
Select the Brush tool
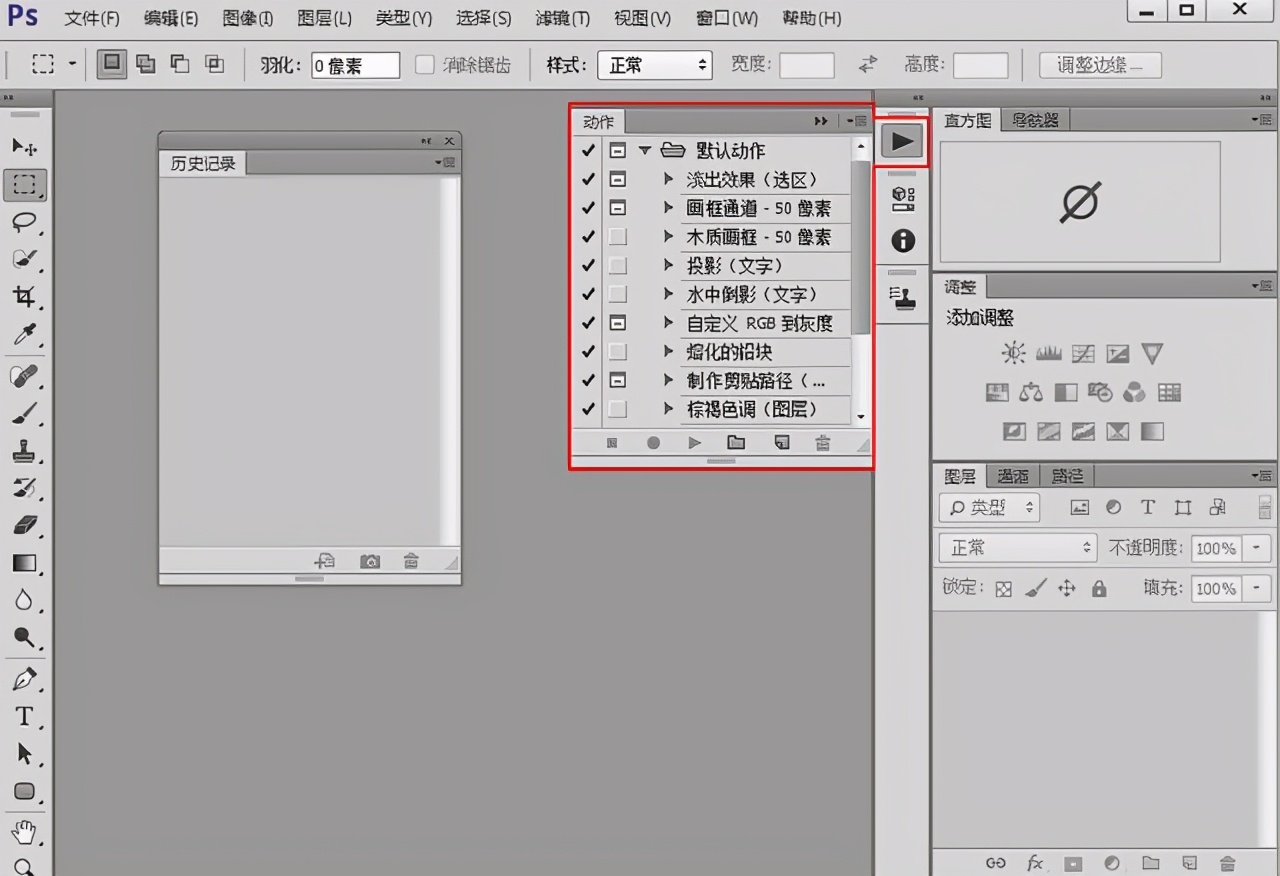coord(25,414)
